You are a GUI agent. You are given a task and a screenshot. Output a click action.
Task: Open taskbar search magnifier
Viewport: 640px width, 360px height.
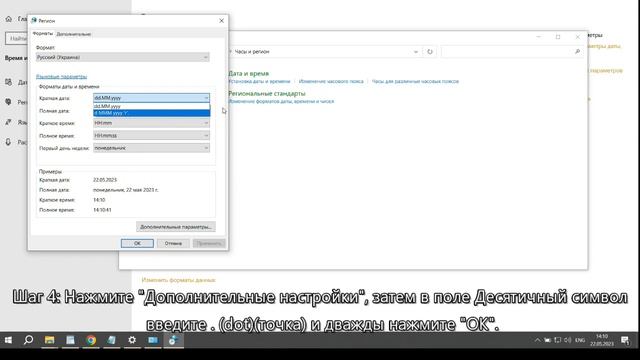coord(29,340)
